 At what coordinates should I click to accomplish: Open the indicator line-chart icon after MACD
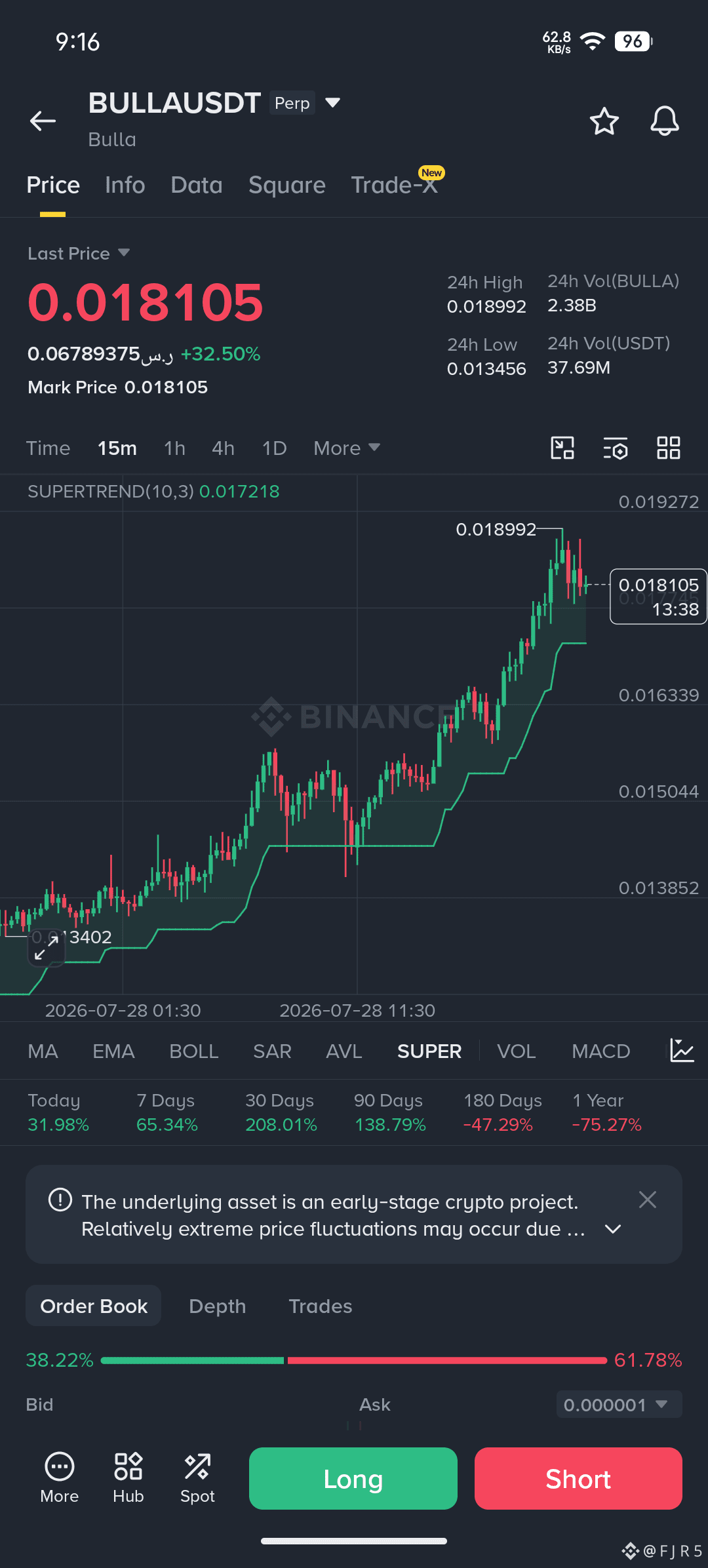(x=682, y=1051)
